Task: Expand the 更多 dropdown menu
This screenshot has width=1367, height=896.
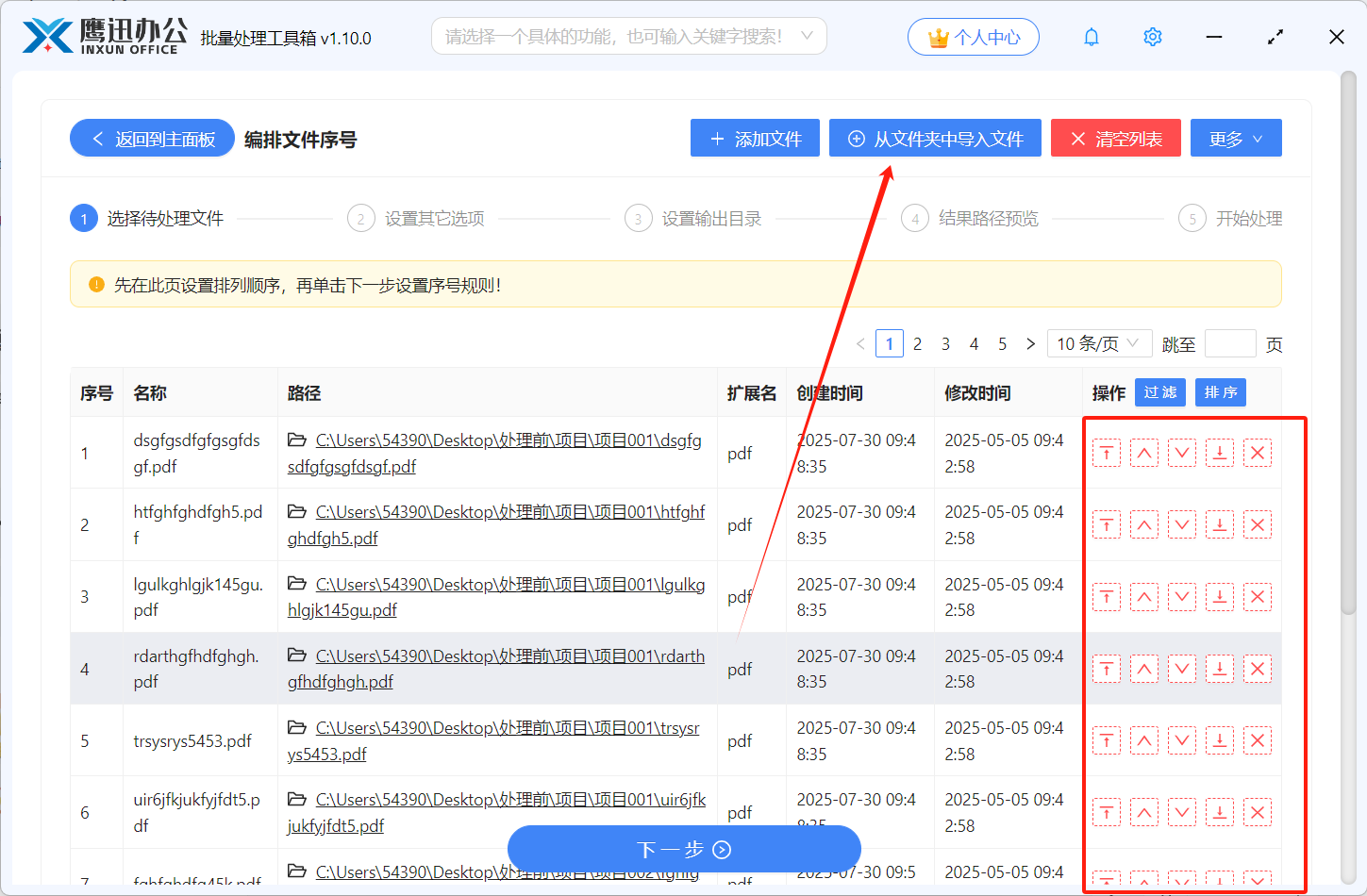Action: 1236,138
